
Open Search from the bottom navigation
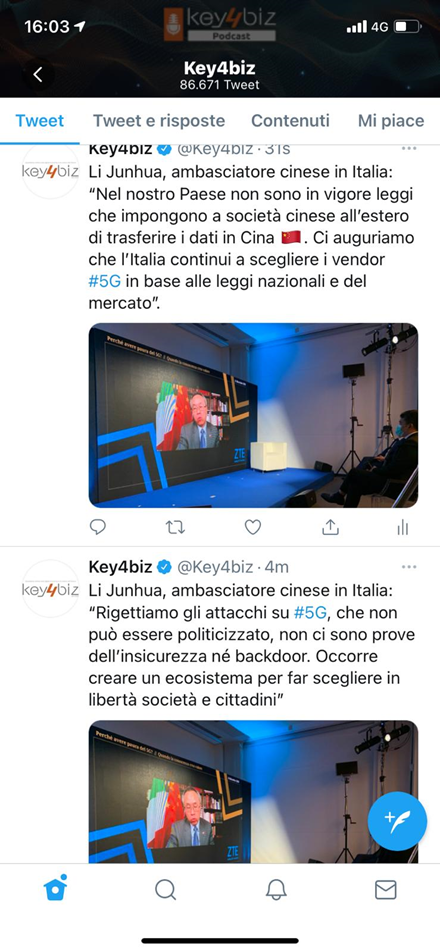pos(165,889)
